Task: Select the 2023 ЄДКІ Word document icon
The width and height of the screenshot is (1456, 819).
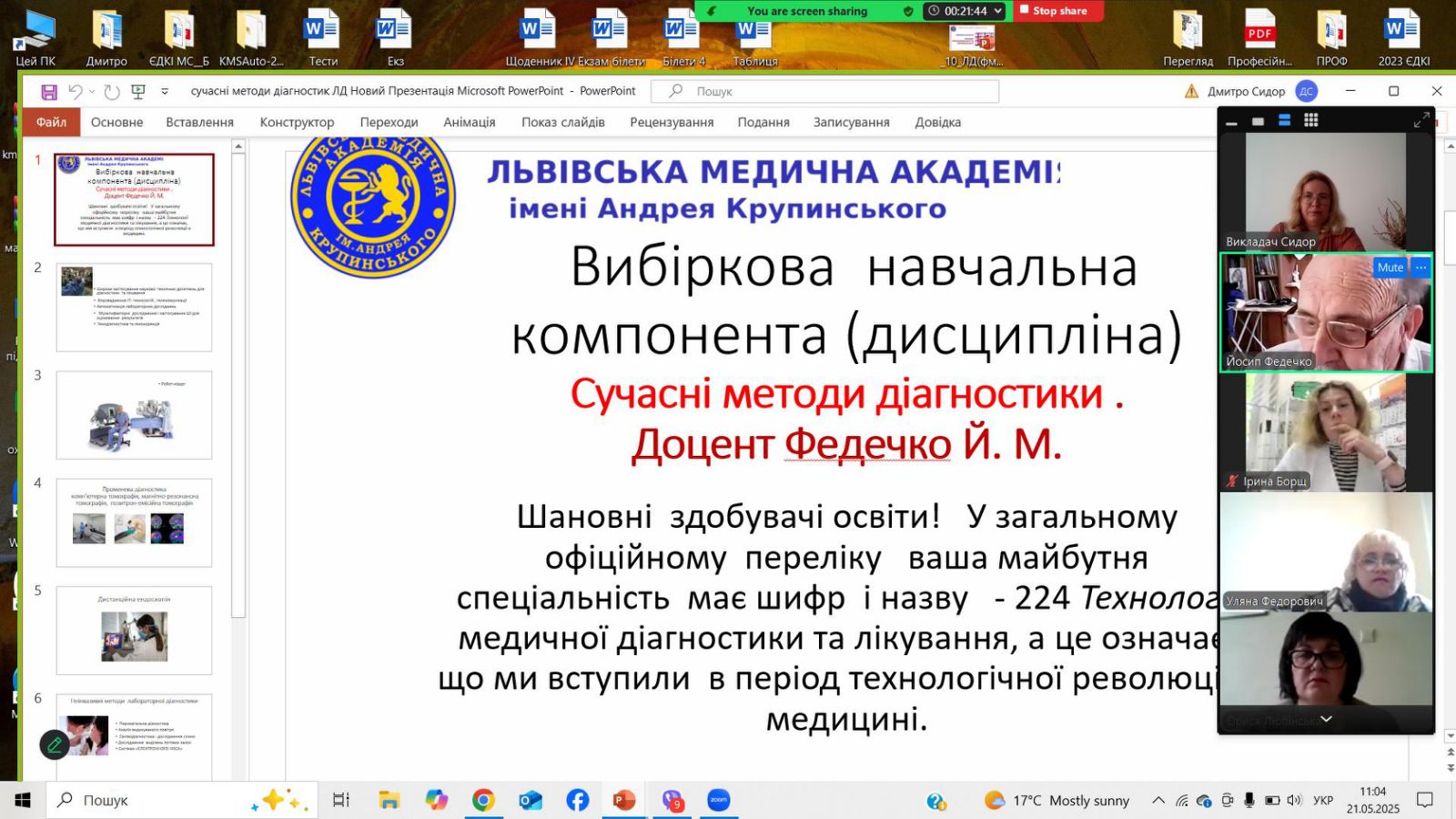Action: pyautogui.click(x=1403, y=38)
